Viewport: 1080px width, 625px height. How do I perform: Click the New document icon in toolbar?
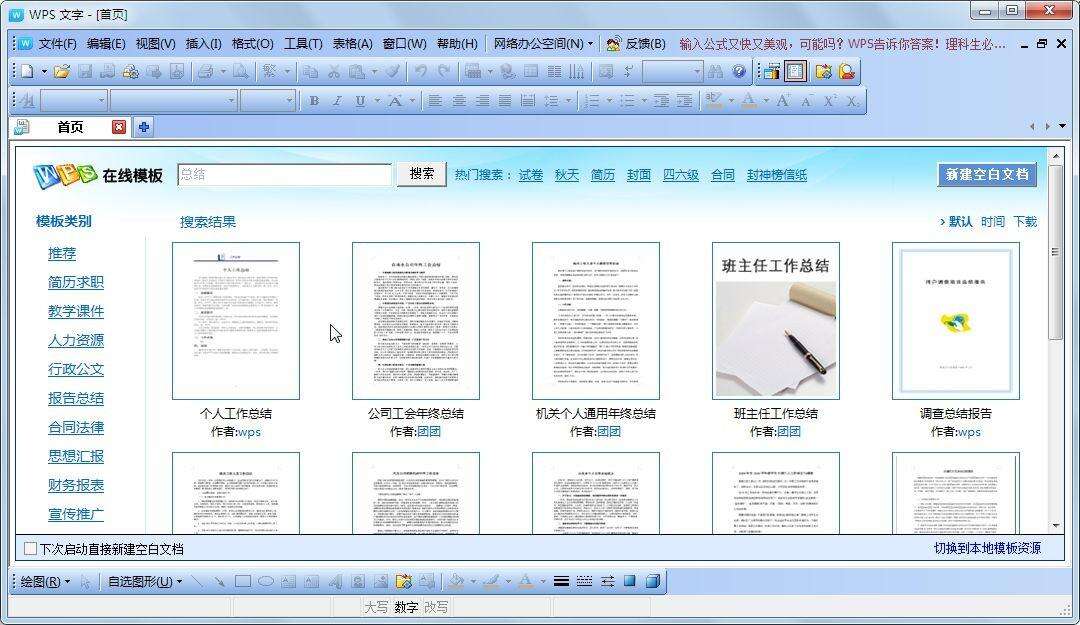pos(27,71)
